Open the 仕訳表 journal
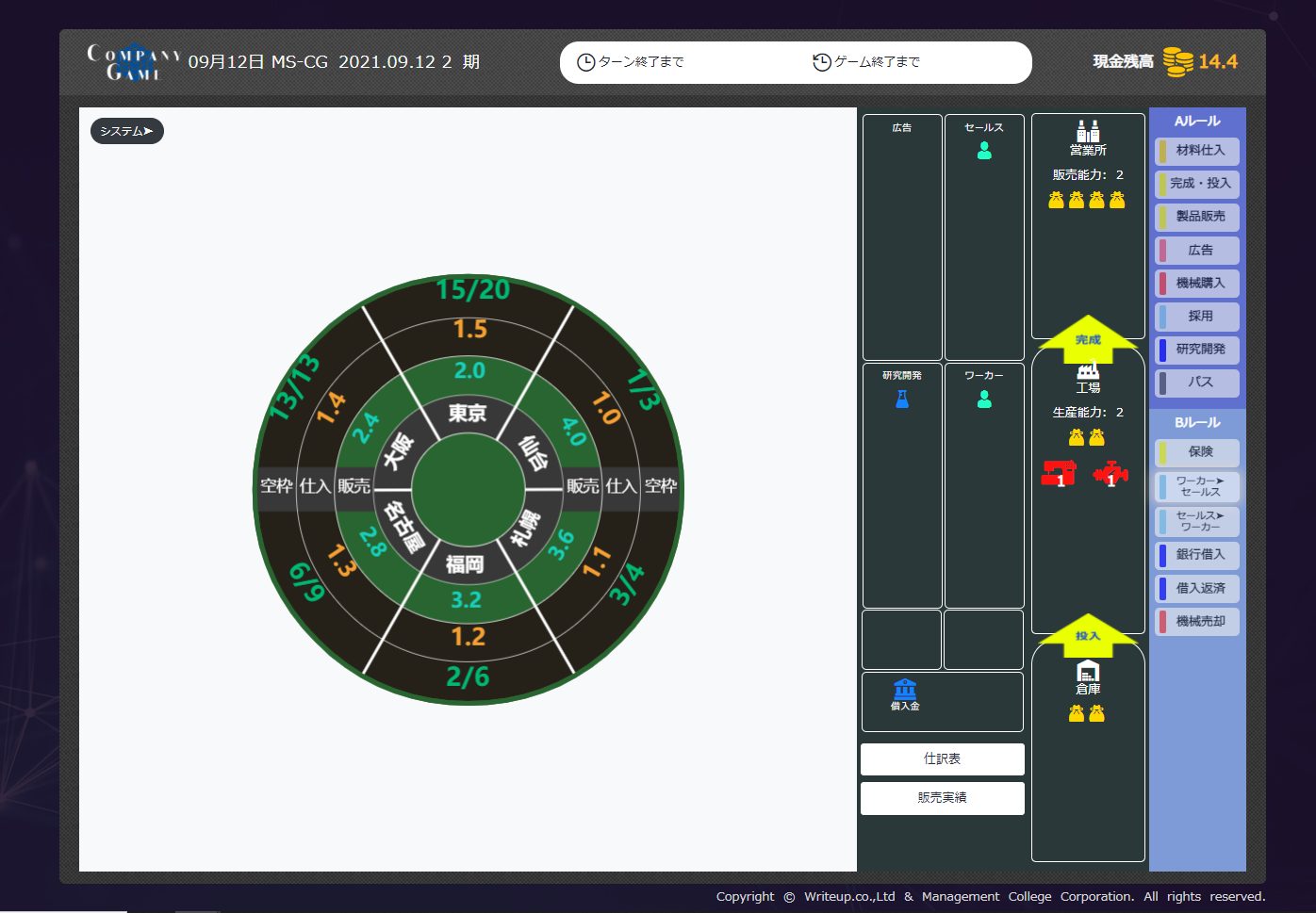This screenshot has height=913, width=1316. 942,759
